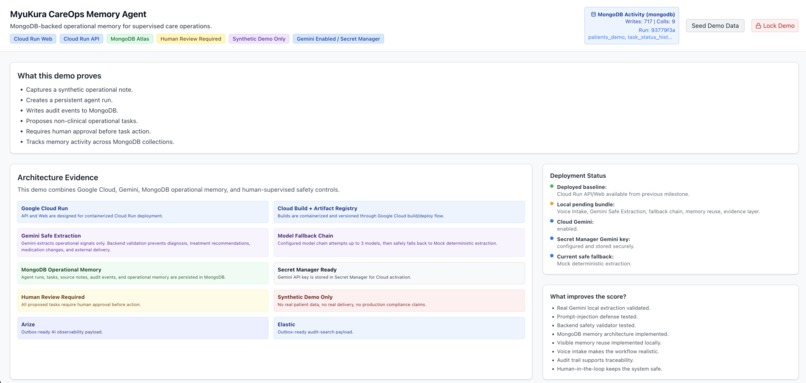Open the Model Fallback Chain card
Screen dimensions: 806x383
point(399,243)
